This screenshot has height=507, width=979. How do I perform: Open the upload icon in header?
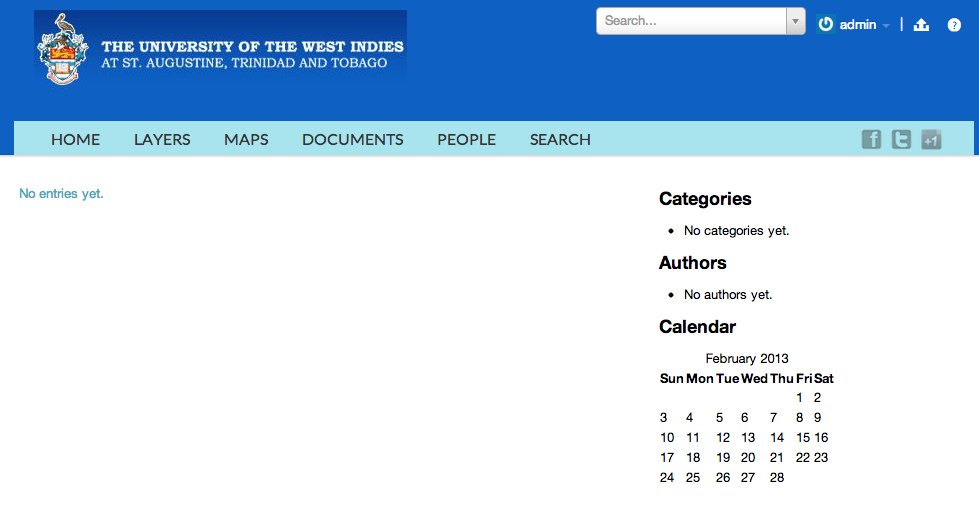pos(921,25)
